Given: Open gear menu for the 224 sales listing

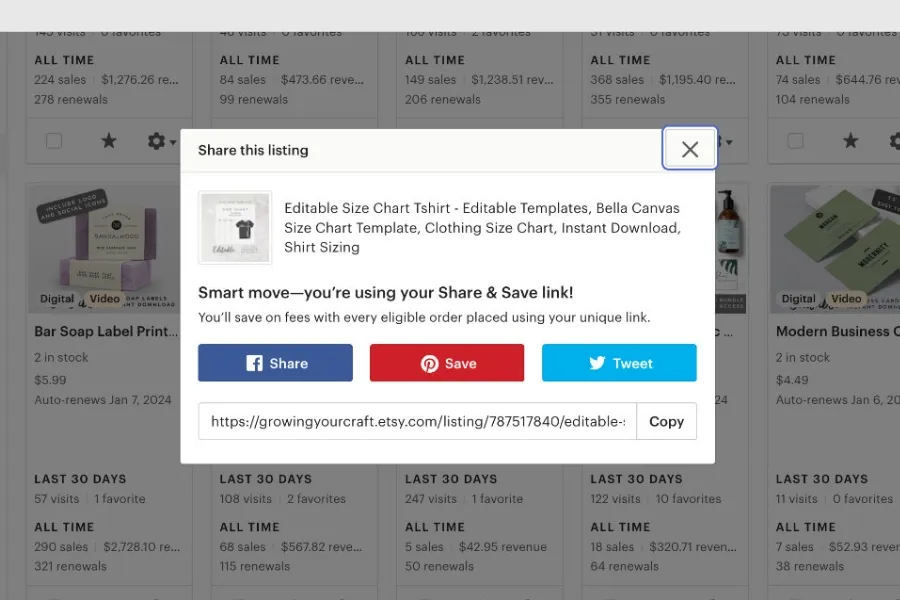Looking at the screenshot, I should (161, 141).
